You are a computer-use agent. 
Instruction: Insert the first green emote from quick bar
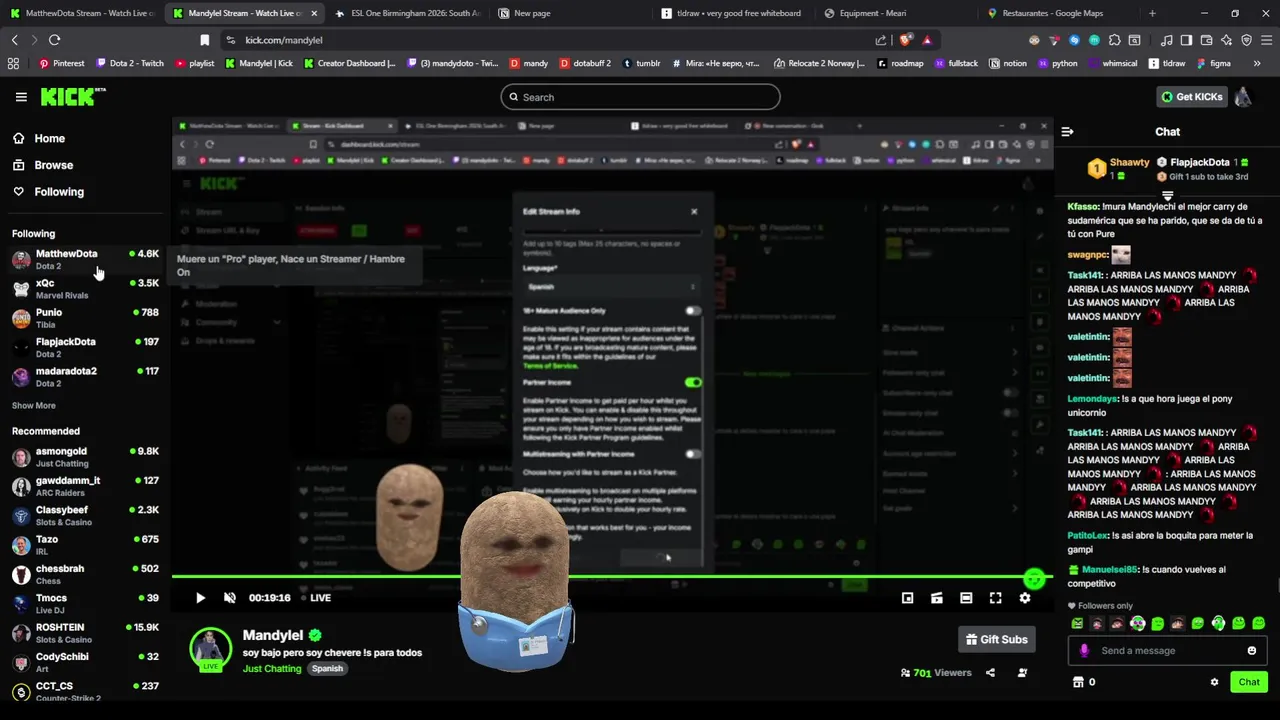coord(1077,624)
